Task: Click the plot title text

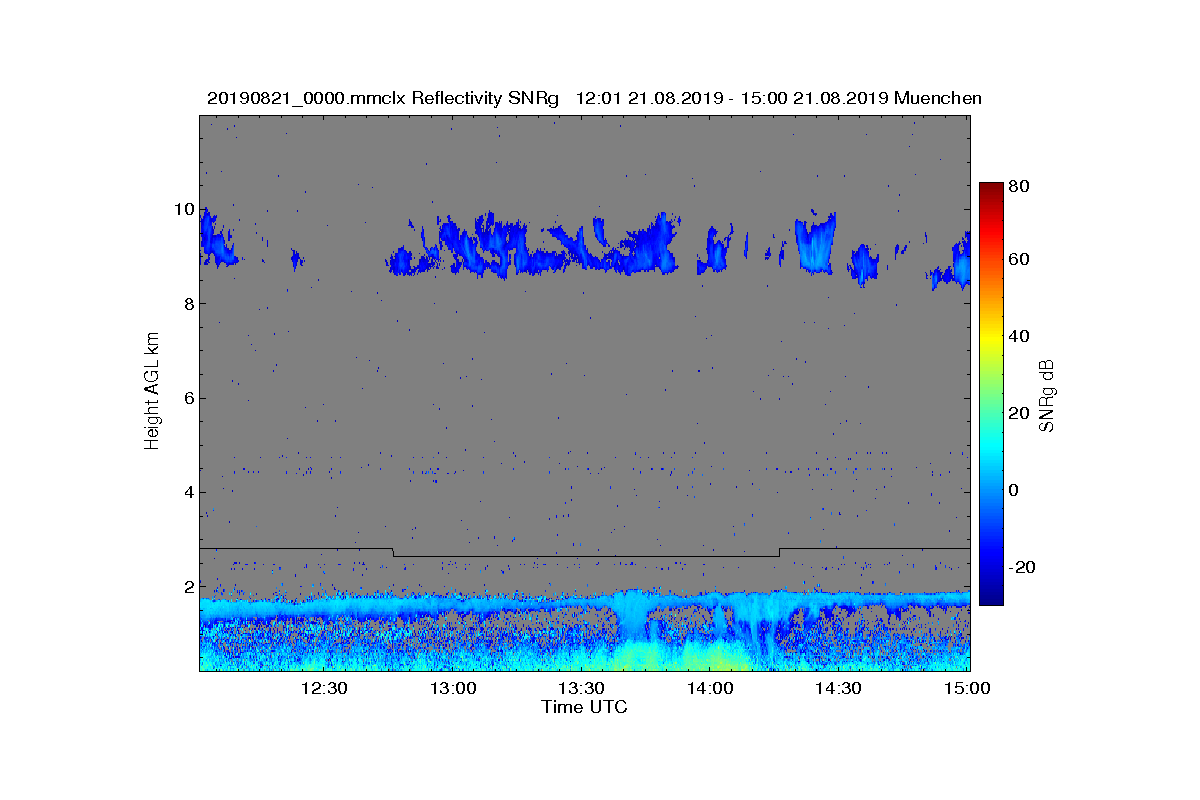Action: pyautogui.click(x=594, y=98)
